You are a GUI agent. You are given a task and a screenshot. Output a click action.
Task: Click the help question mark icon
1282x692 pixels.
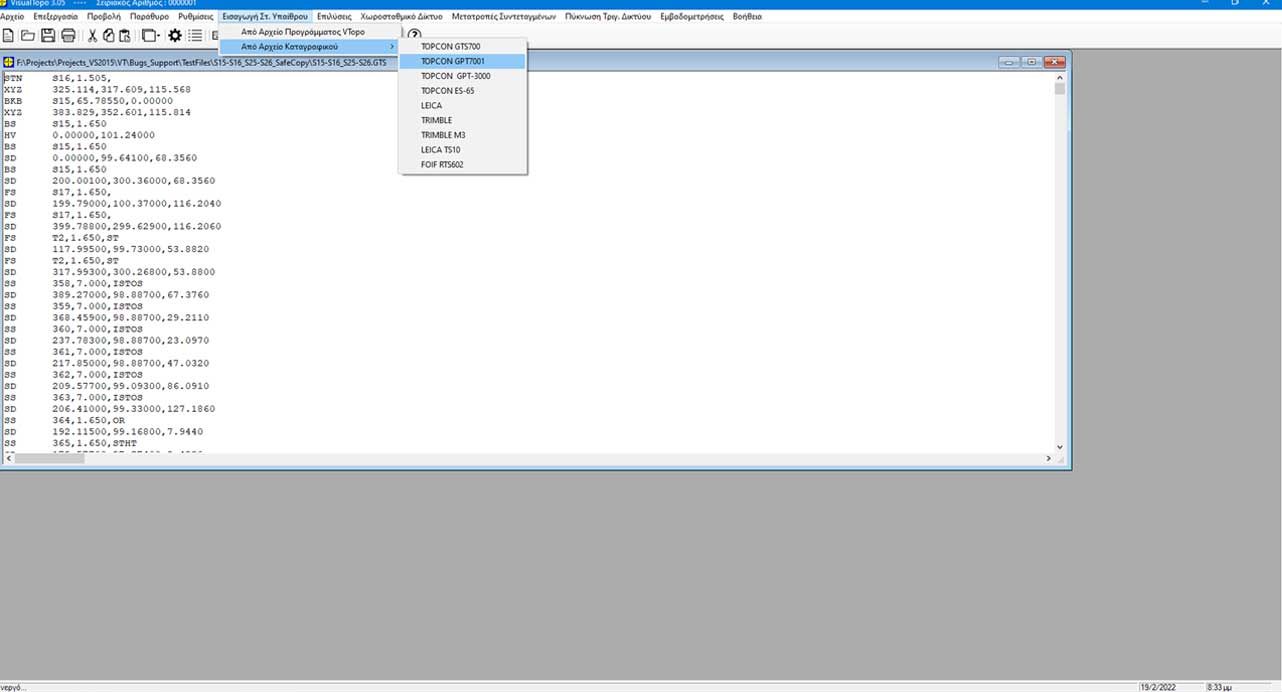[x=414, y=36]
